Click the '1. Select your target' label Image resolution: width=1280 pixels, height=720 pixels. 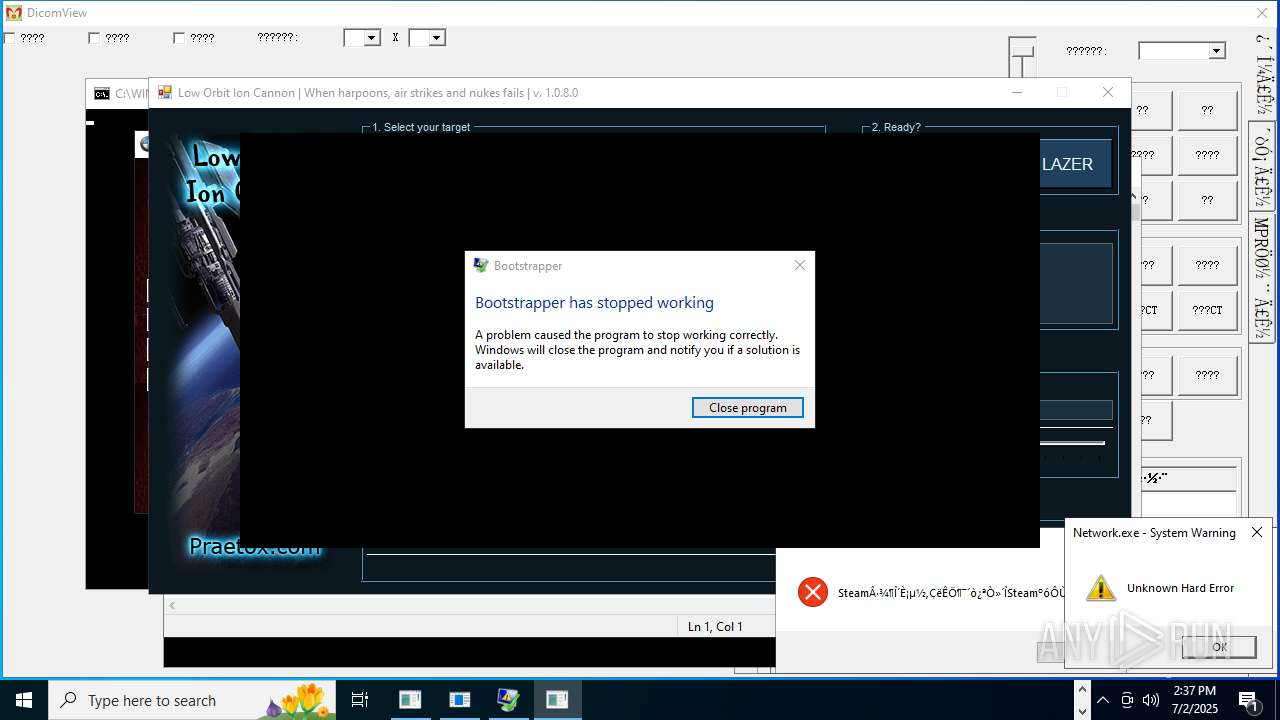(x=421, y=127)
